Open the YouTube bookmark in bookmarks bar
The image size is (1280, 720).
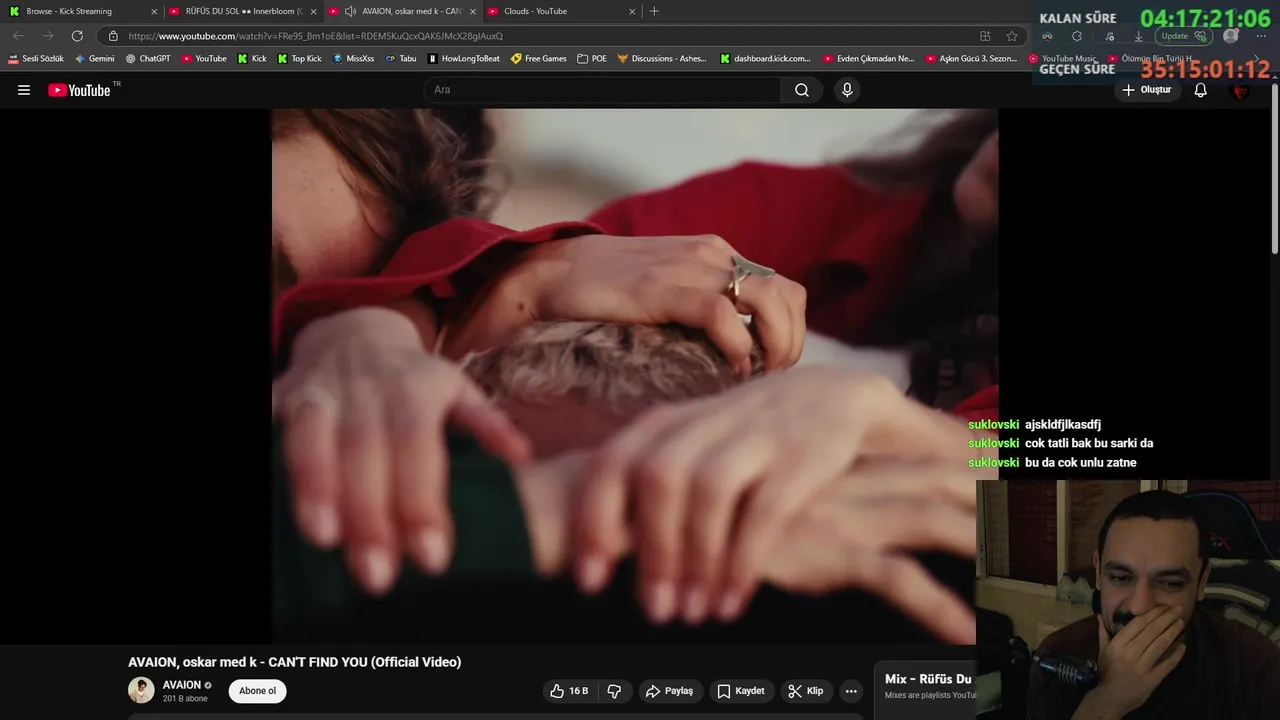coord(204,59)
